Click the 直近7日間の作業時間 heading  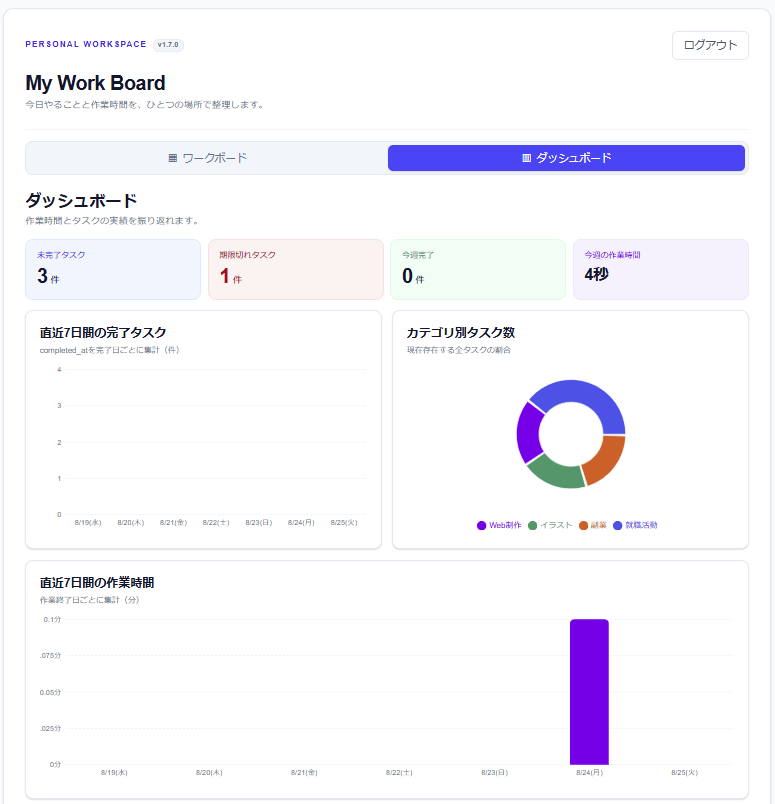pos(97,582)
